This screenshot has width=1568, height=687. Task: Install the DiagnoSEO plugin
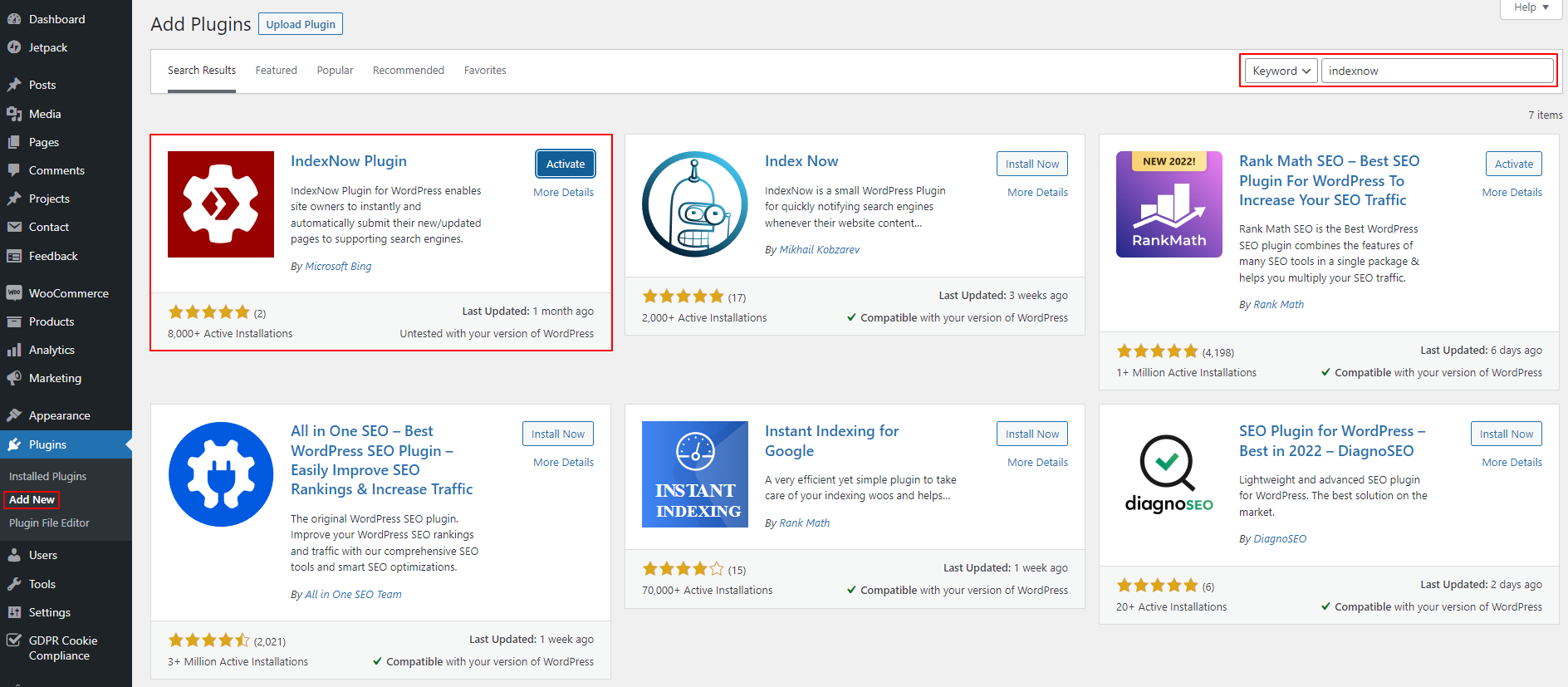1507,434
